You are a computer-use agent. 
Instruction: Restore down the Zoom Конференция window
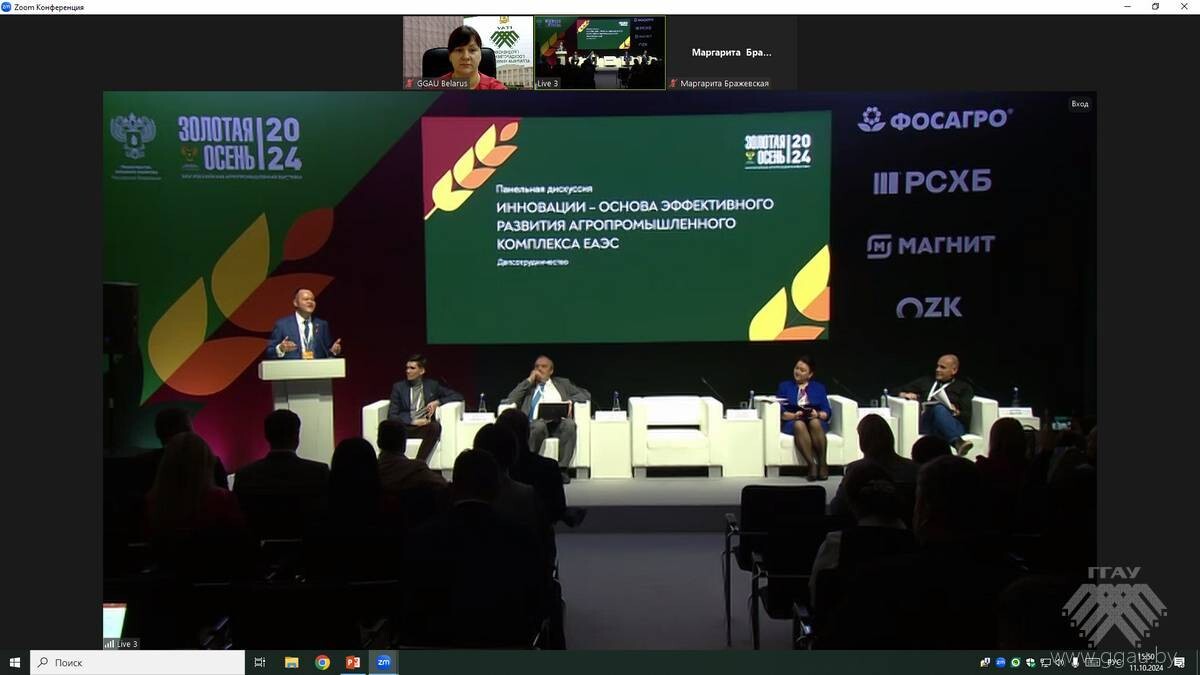click(1156, 7)
